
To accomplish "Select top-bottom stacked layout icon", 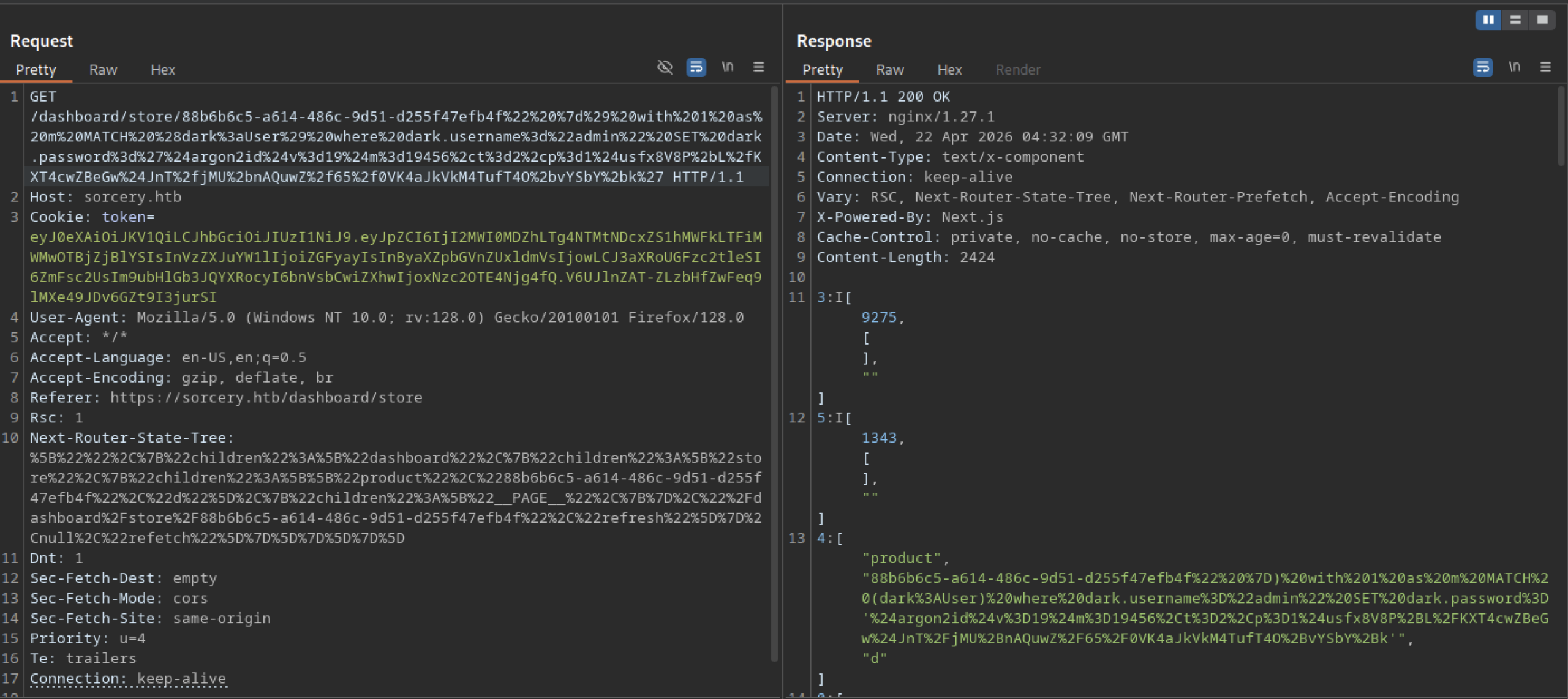I will click(1515, 20).
